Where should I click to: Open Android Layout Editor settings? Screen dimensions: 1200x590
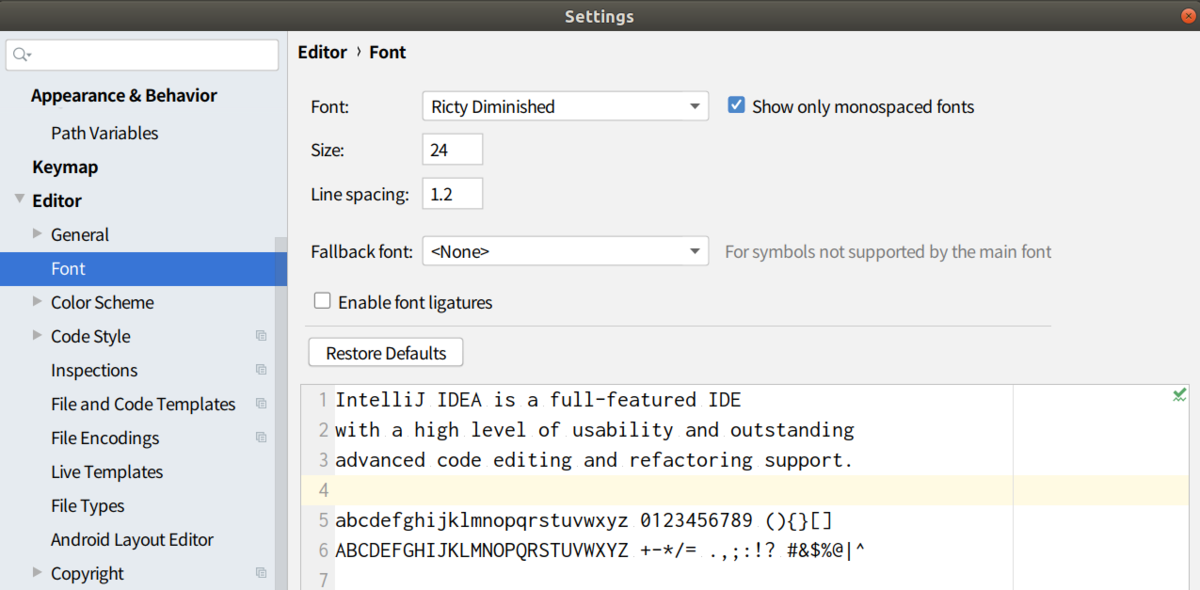click(x=132, y=540)
